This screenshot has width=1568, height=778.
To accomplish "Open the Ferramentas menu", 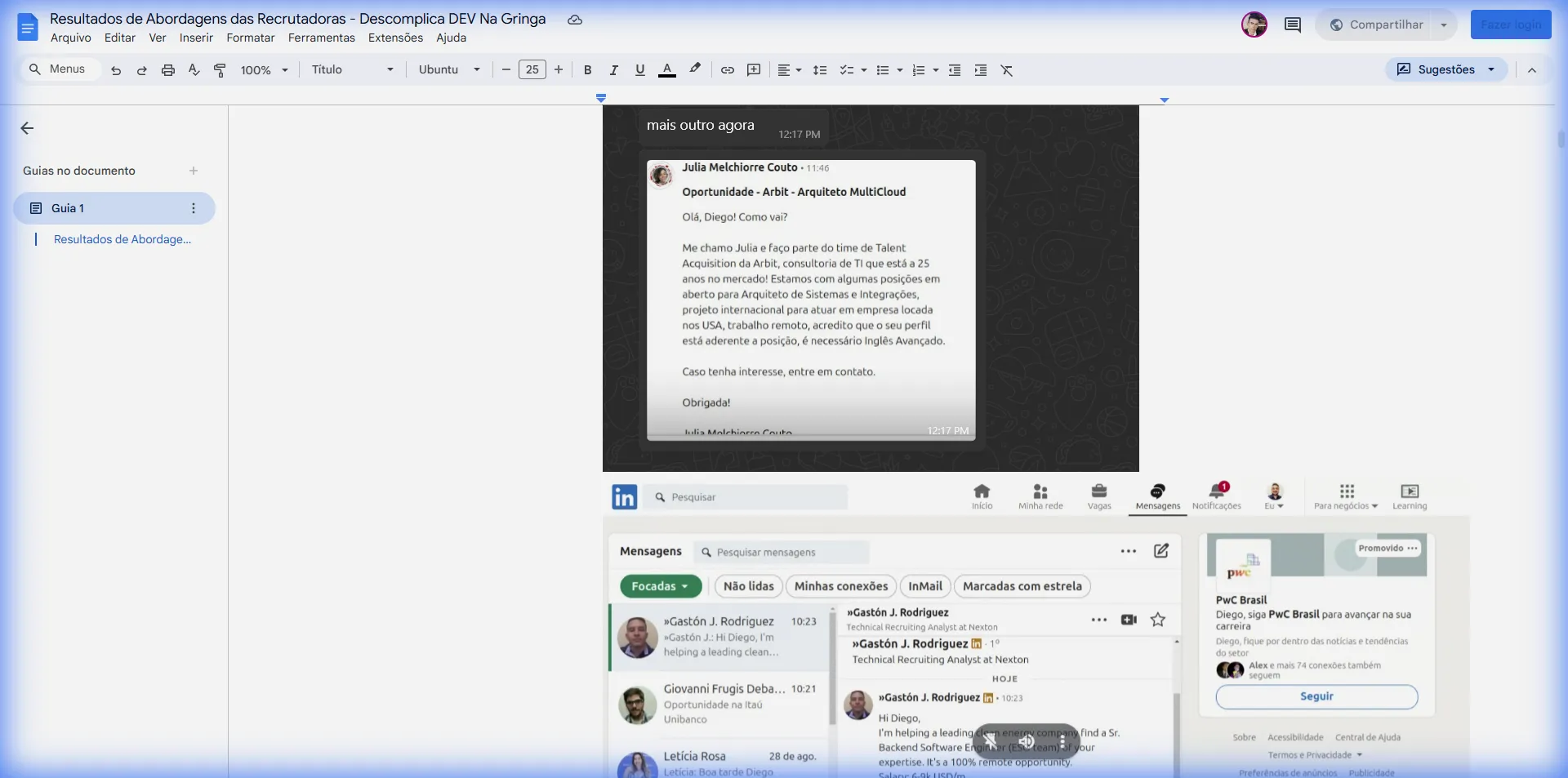I will 322,38.
